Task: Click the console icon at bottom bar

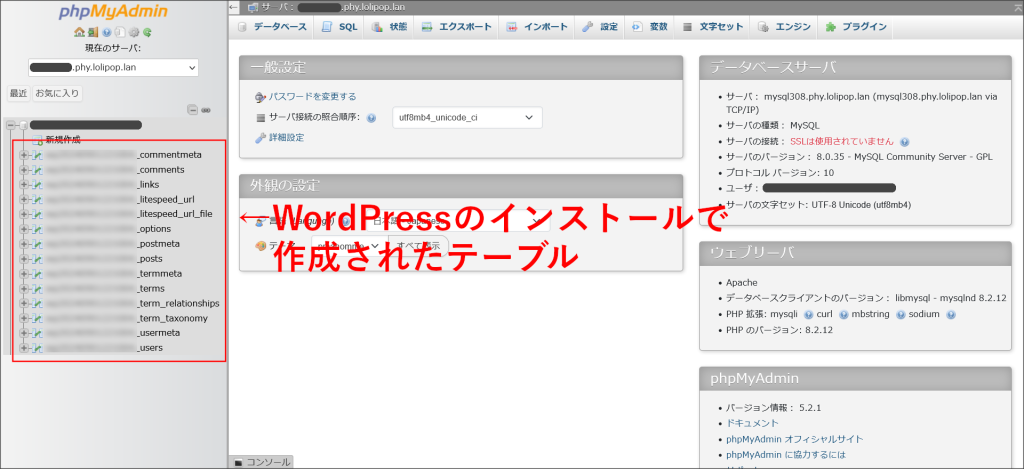Action: click(x=238, y=462)
